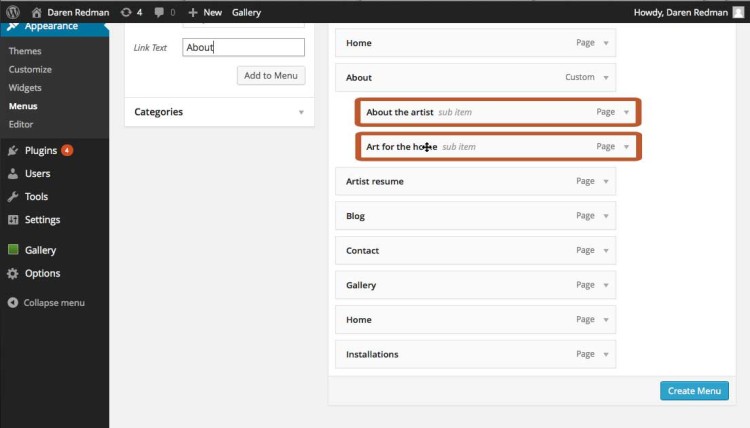Open the Plugins sidebar menu

(x=41, y=151)
